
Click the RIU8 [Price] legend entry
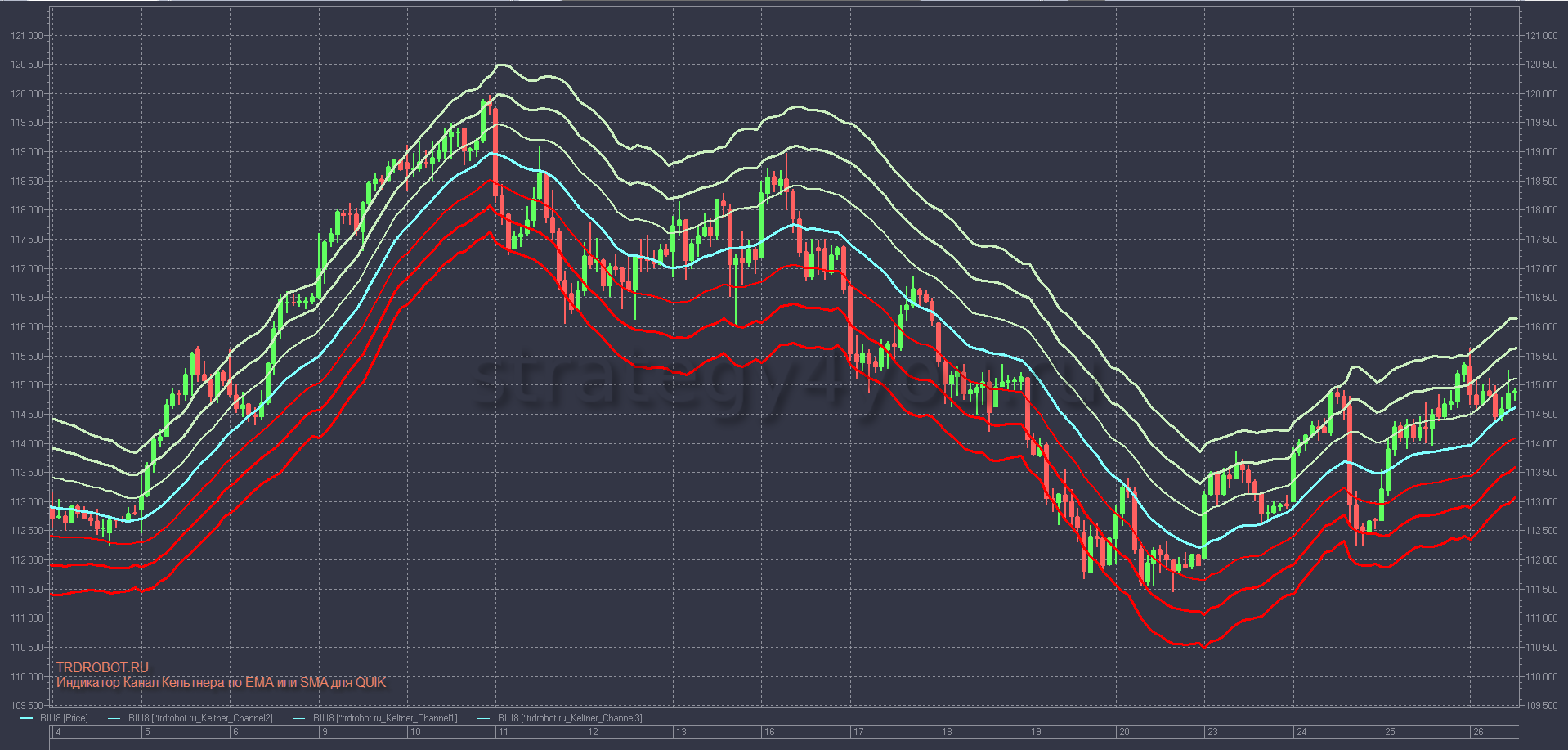[64, 718]
